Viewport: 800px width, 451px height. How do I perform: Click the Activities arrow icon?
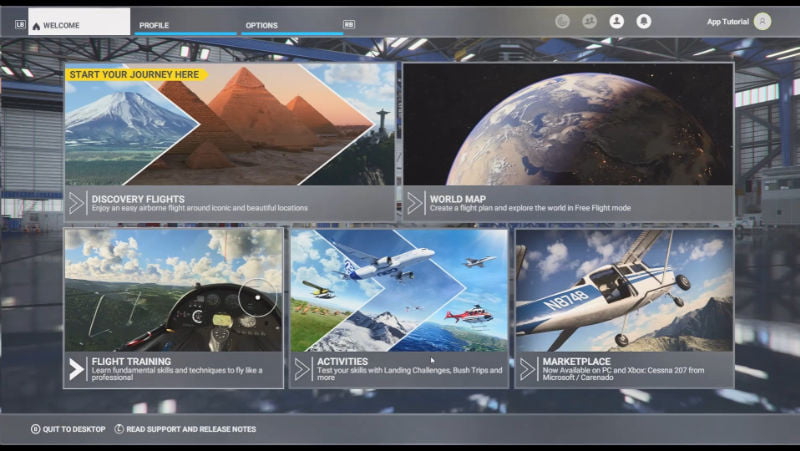point(302,369)
